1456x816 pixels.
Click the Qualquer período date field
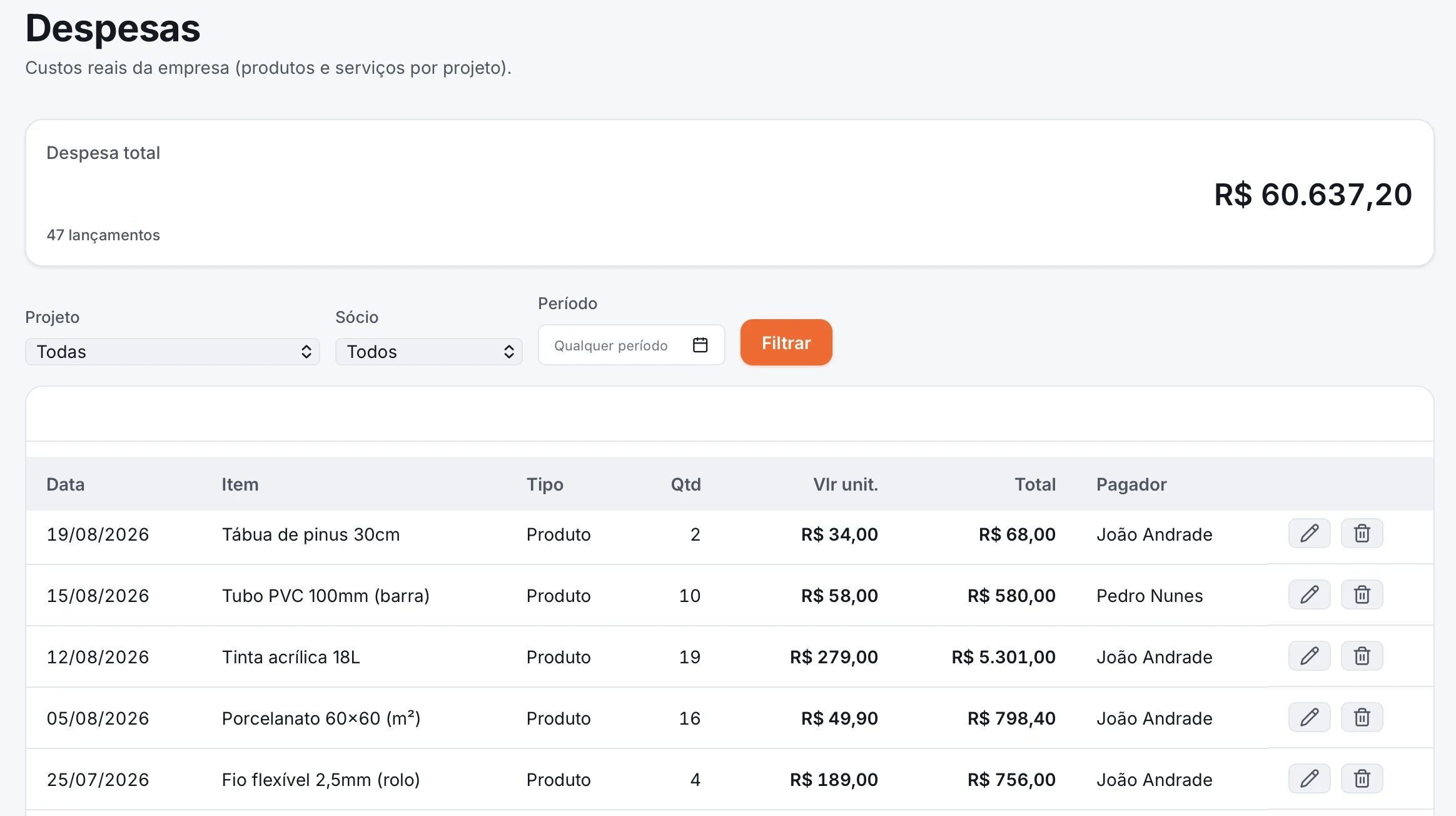pos(632,345)
